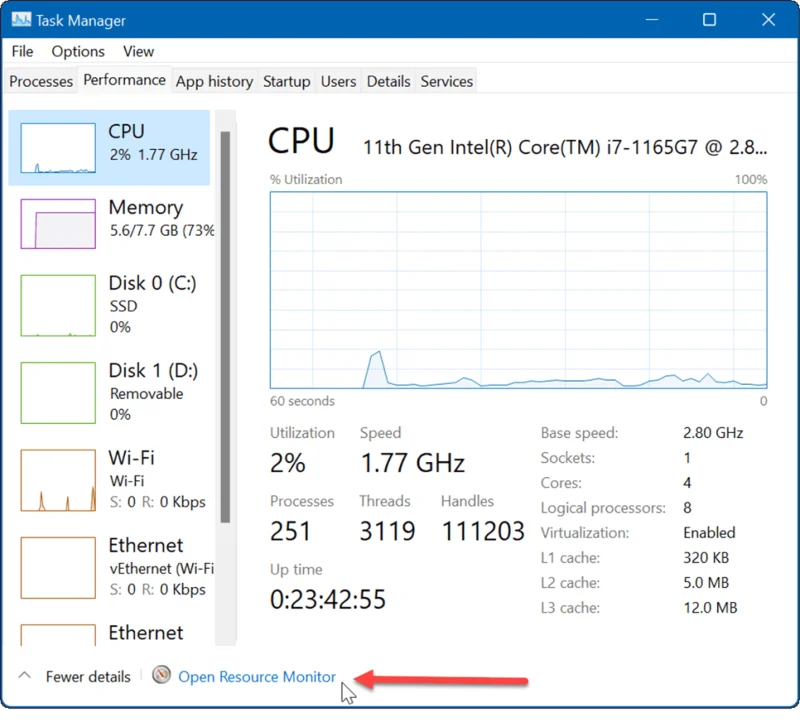Click the Wi-Fi S: 0 R: 0 Kbps text
The width and height of the screenshot is (800, 722).
[x=158, y=502]
